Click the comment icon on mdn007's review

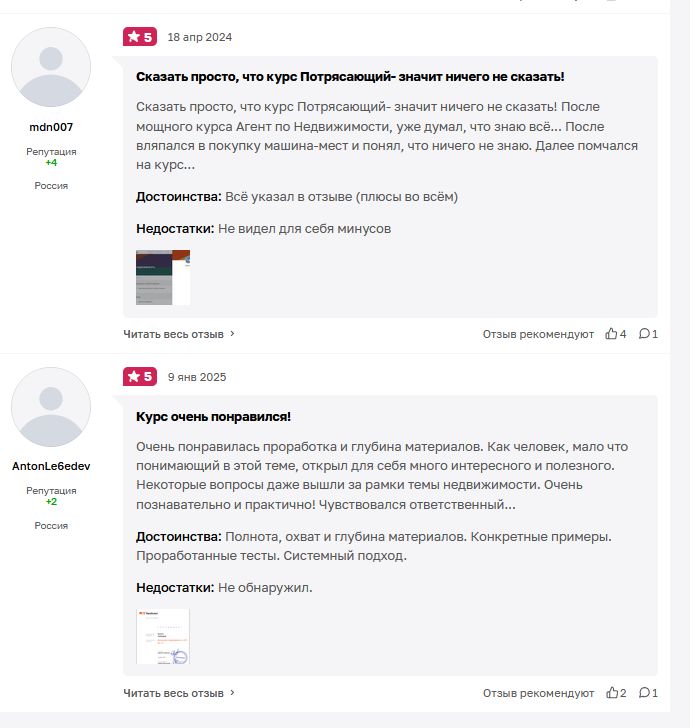(644, 334)
